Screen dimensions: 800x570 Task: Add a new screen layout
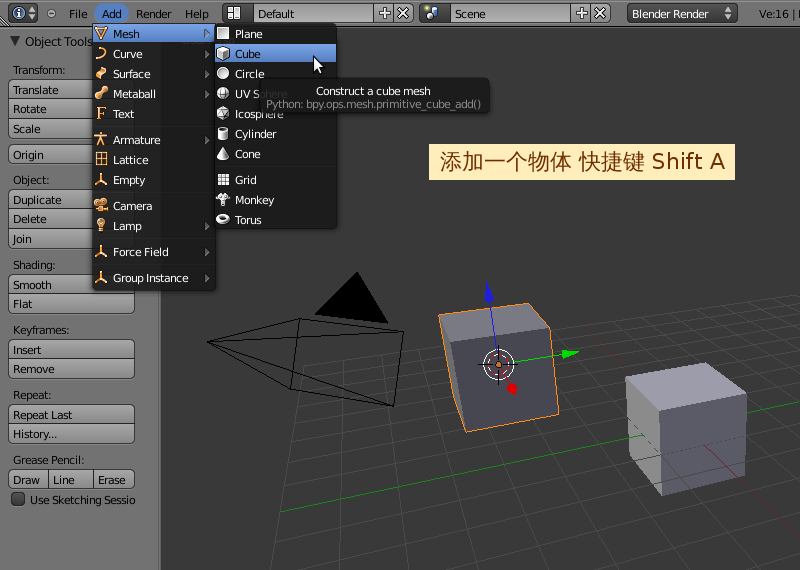(385, 14)
